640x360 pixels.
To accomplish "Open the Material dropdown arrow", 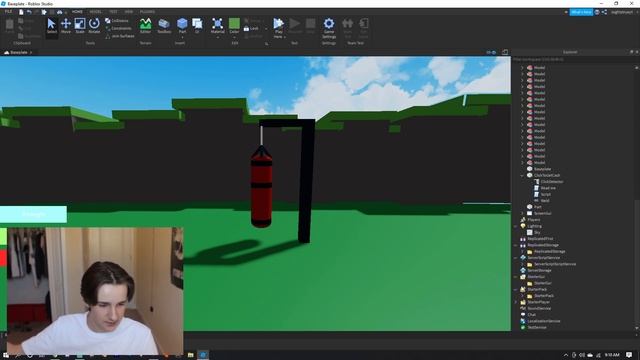I will 218,37.
